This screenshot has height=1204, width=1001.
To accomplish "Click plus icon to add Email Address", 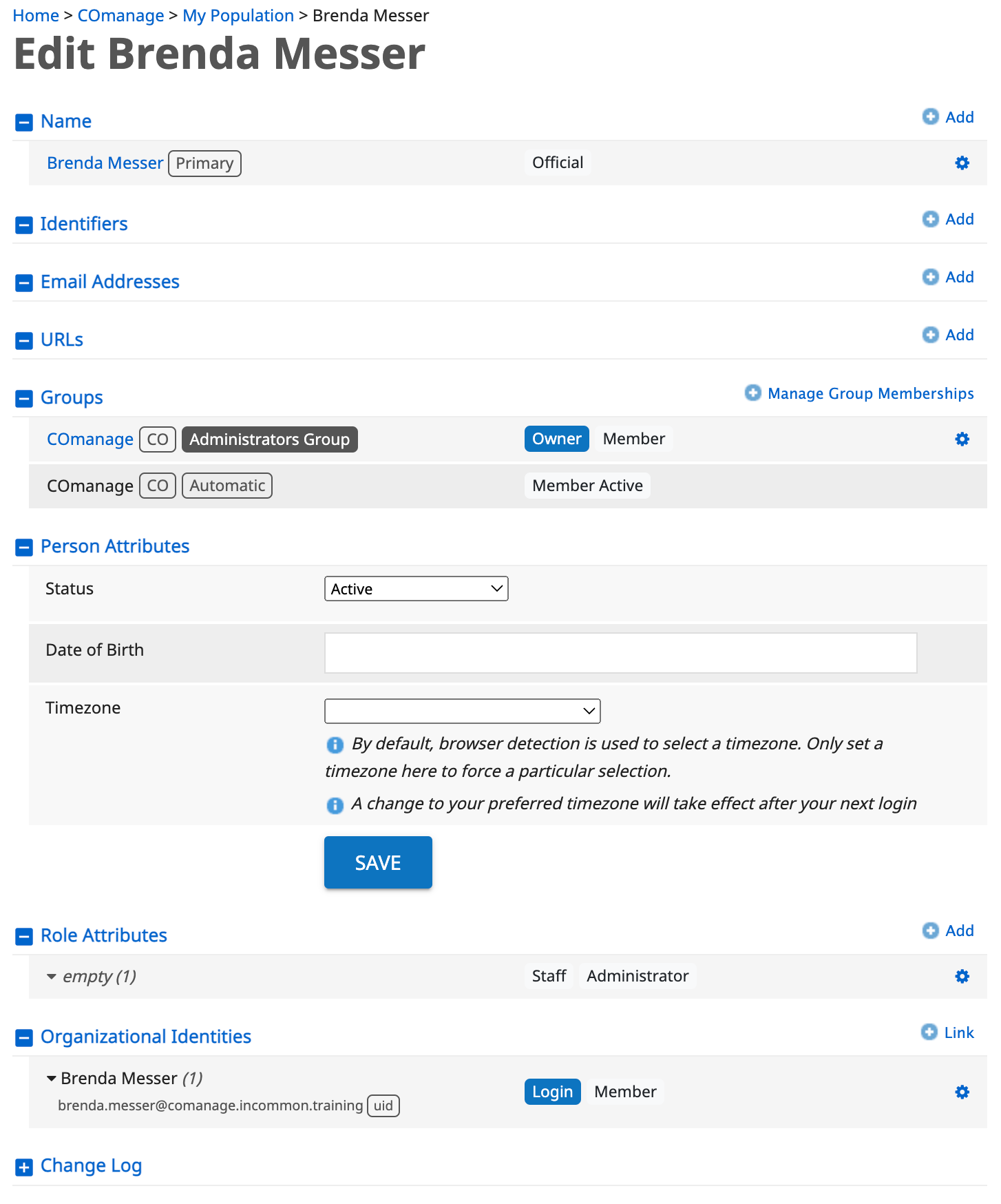I will coord(930,277).
